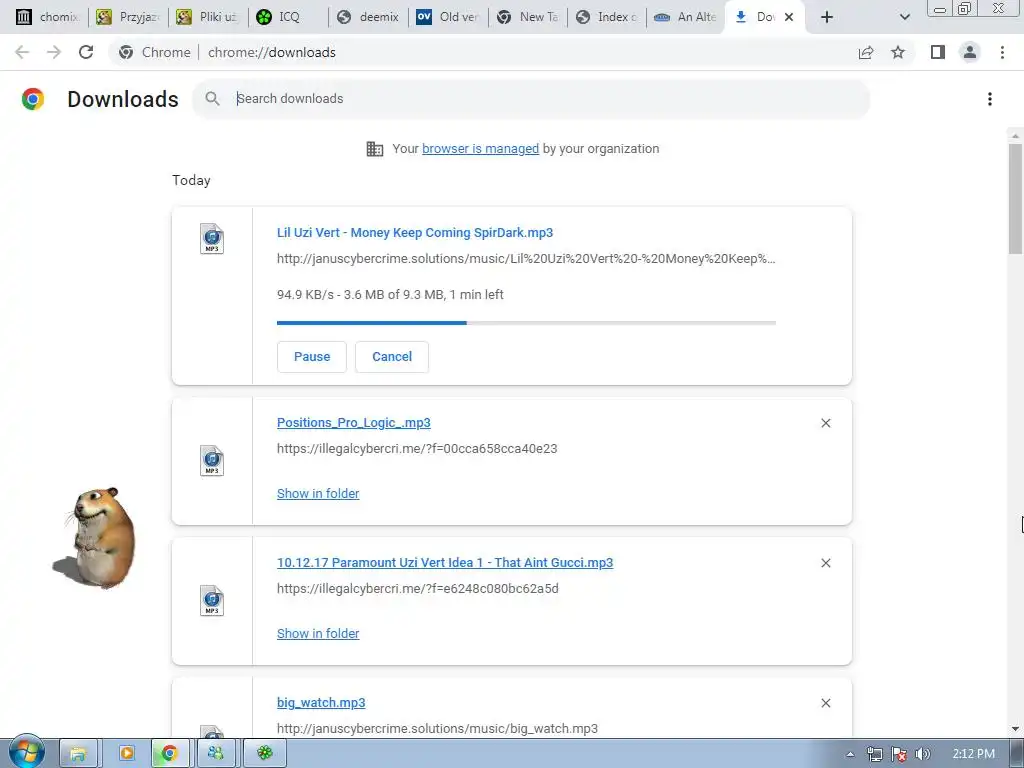This screenshot has width=1024, height=768.
Task: Click the search magnifier icon in downloads
Action: 212,99
